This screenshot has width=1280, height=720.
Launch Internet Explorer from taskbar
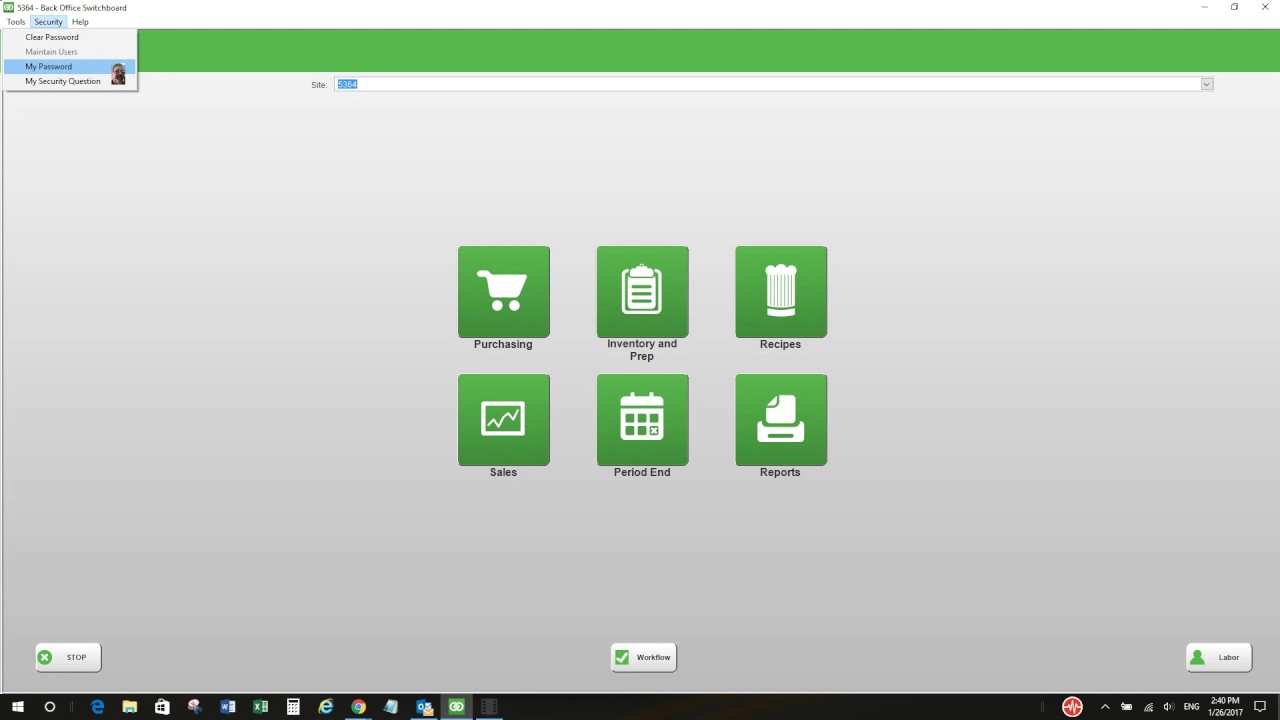coord(326,707)
